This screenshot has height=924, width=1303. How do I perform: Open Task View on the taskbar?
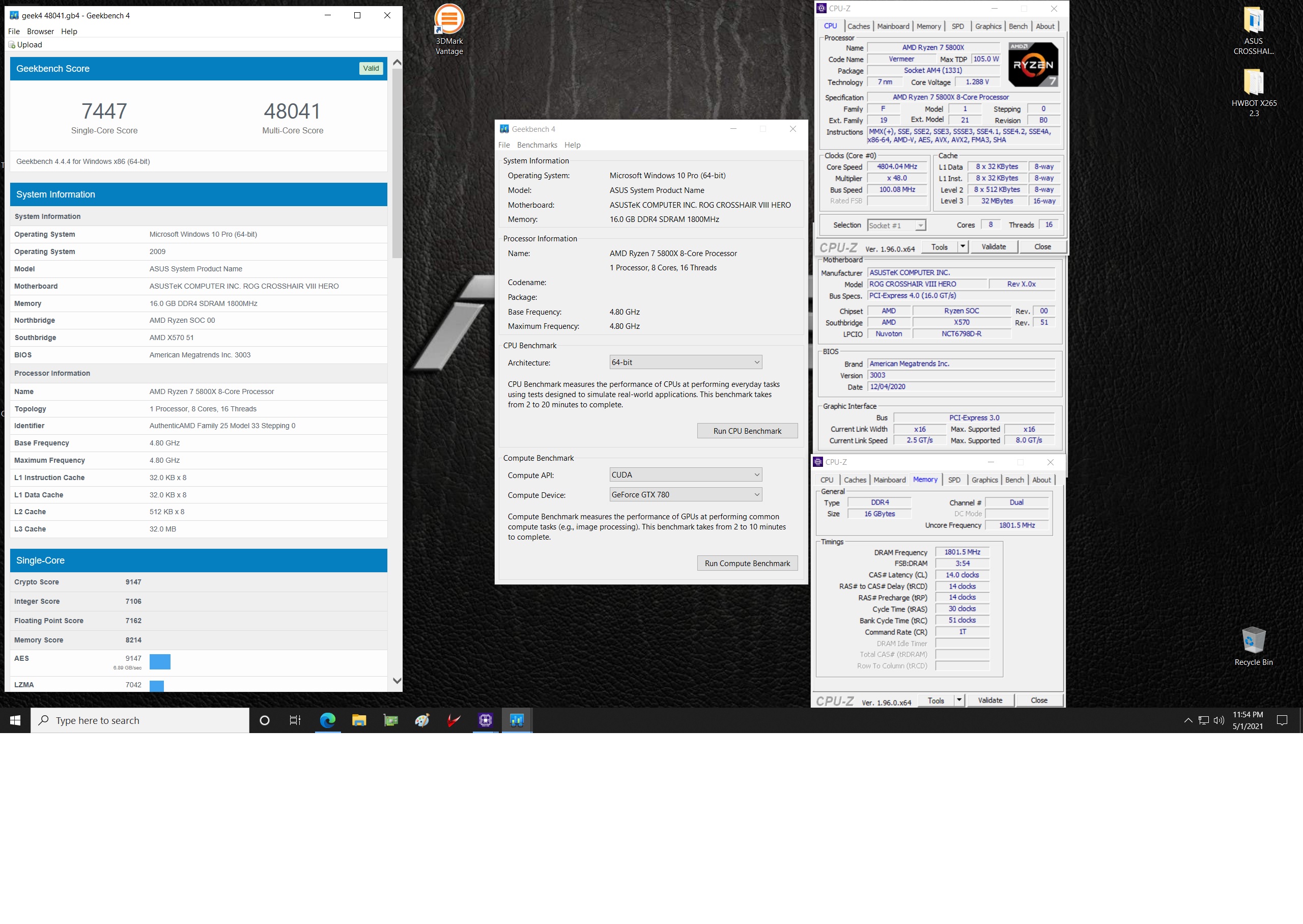point(295,720)
